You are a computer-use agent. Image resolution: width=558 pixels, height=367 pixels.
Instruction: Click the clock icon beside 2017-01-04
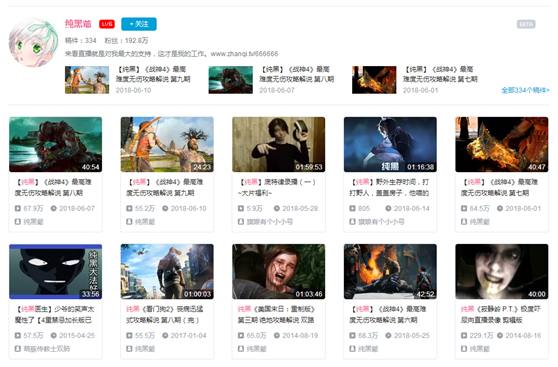coord(165,335)
